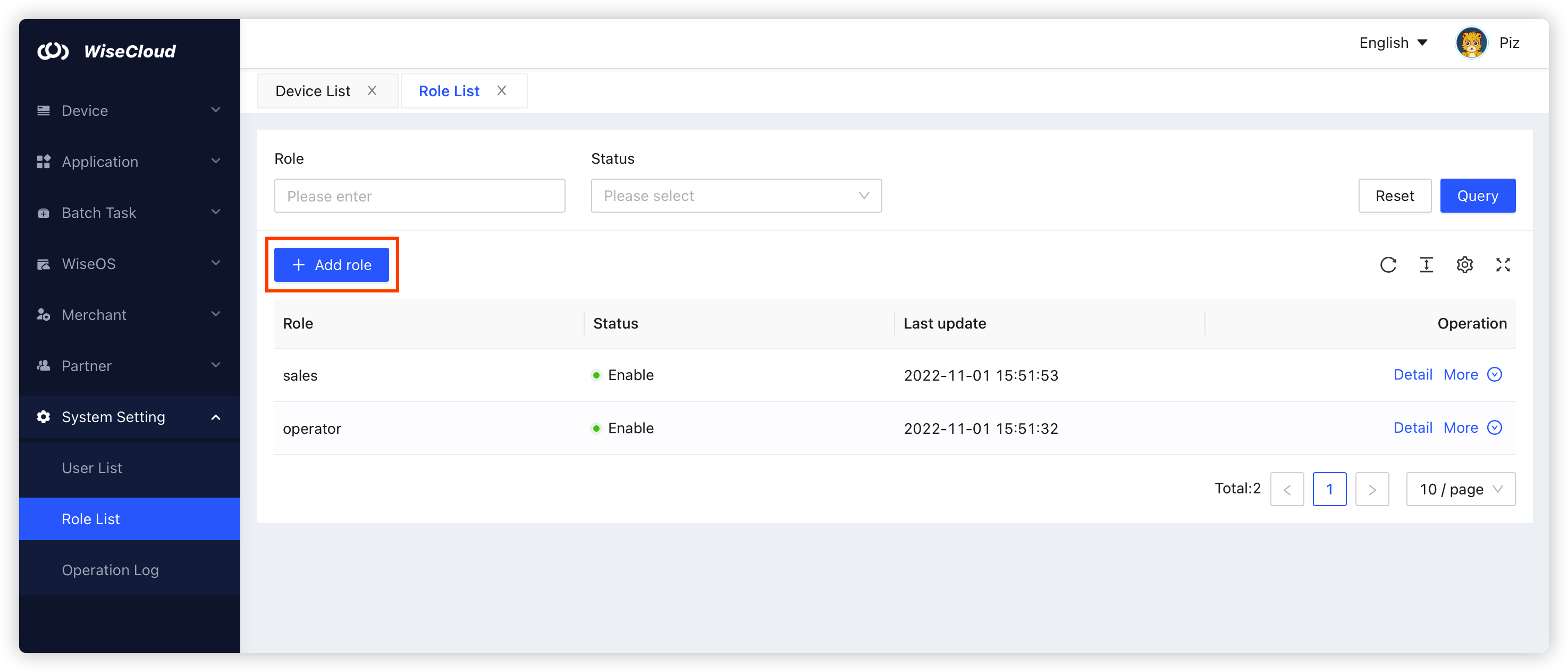Open the table column settings gear
The height and width of the screenshot is (672, 1568).
(1464, 265)
